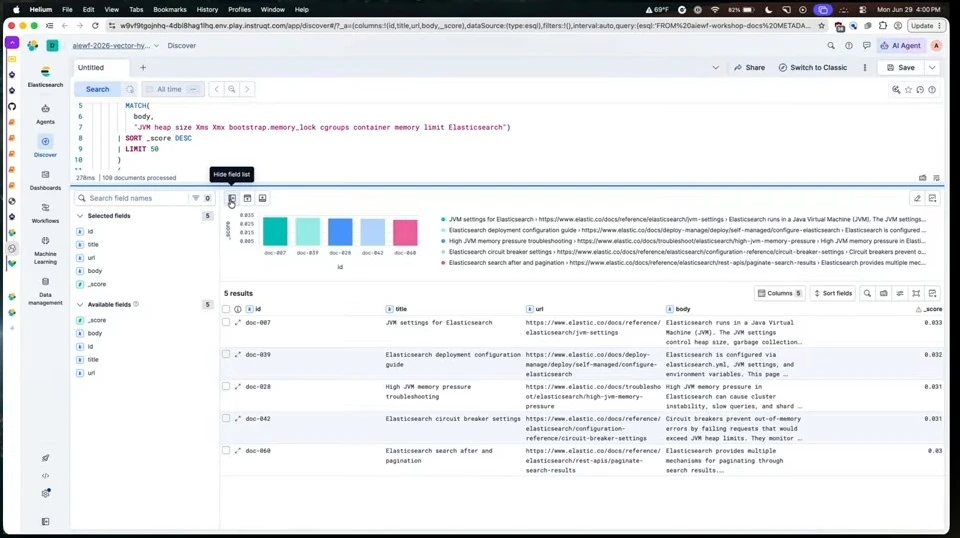Open the AI Agent panel
960x538 pixels.
click(901, 45)
